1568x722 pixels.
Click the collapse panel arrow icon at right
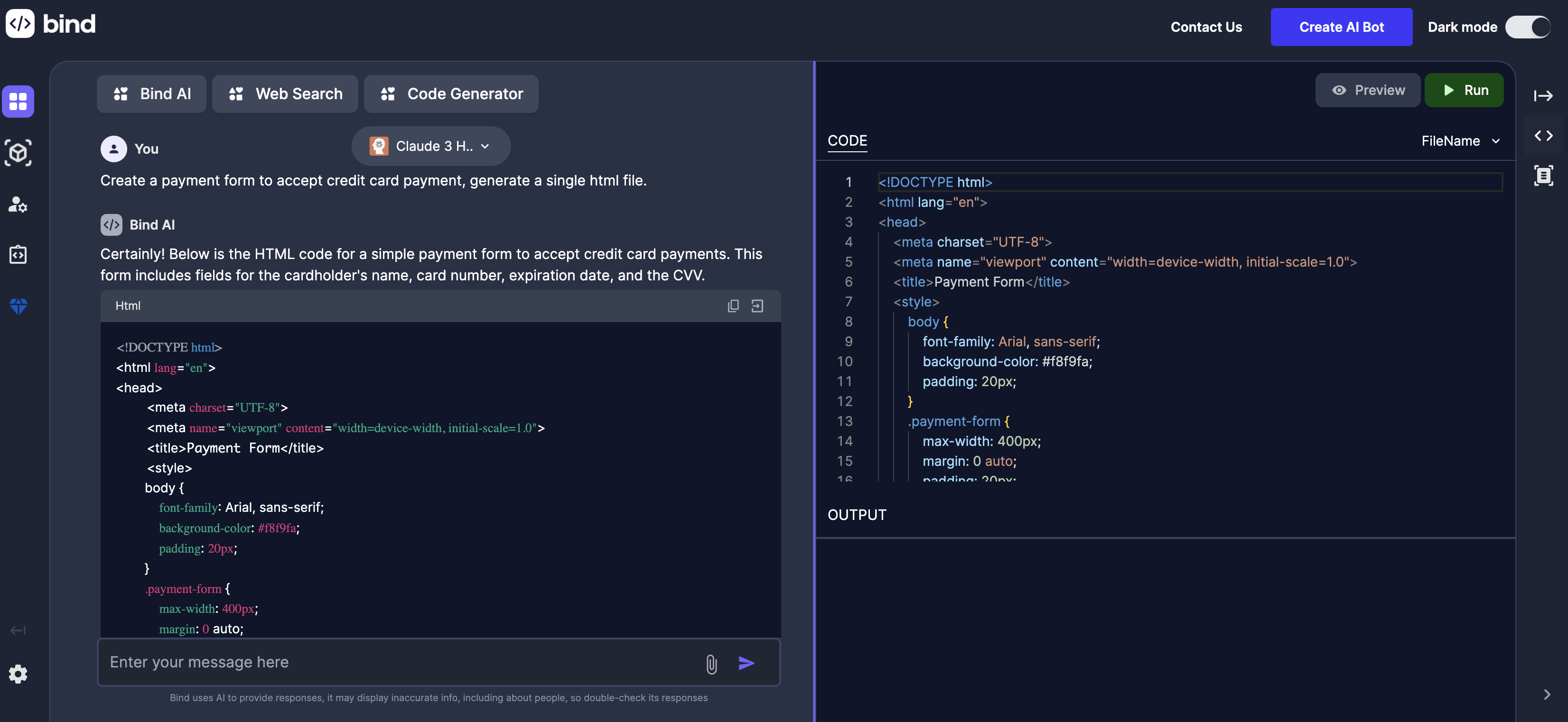click(x=1543, y=95)
